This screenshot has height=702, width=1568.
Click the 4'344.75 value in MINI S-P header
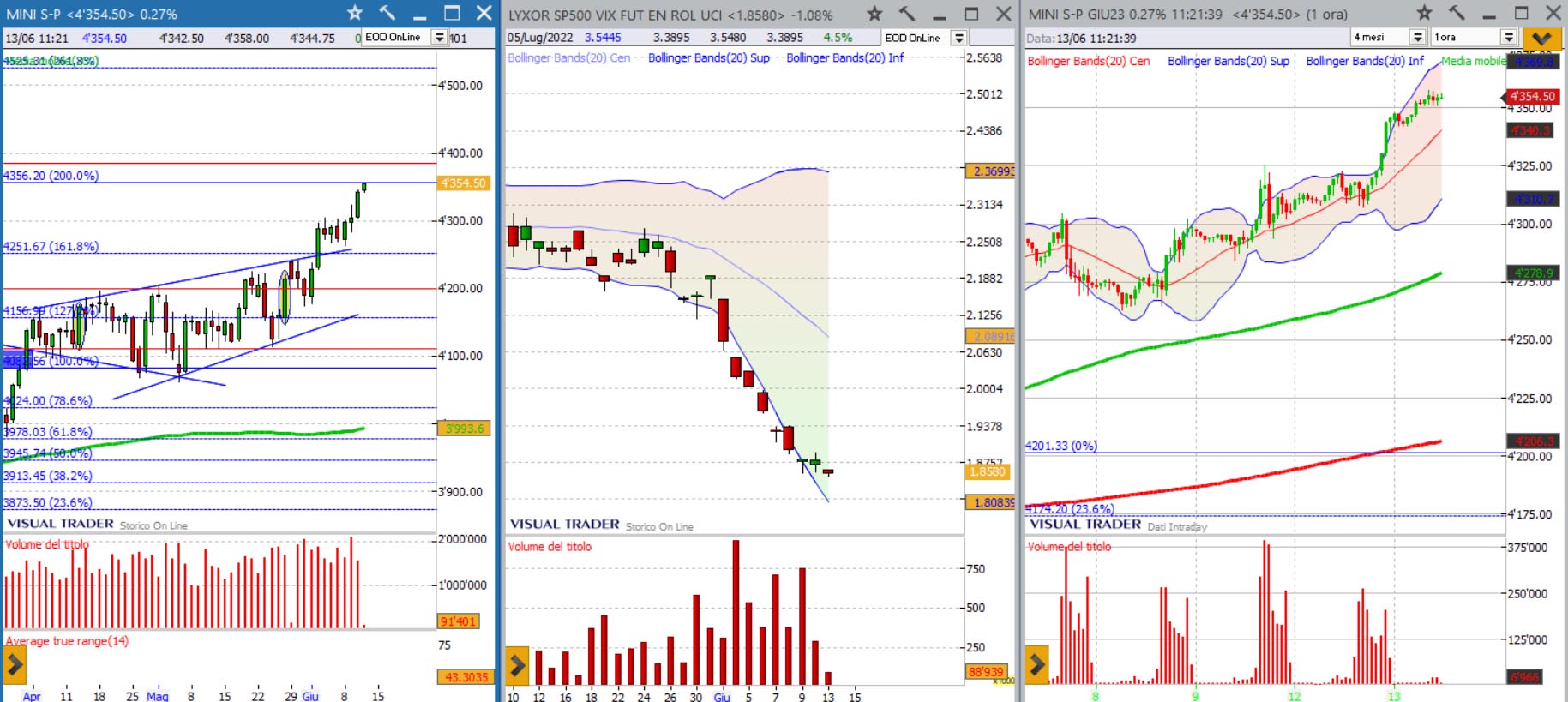click(312, 39)
